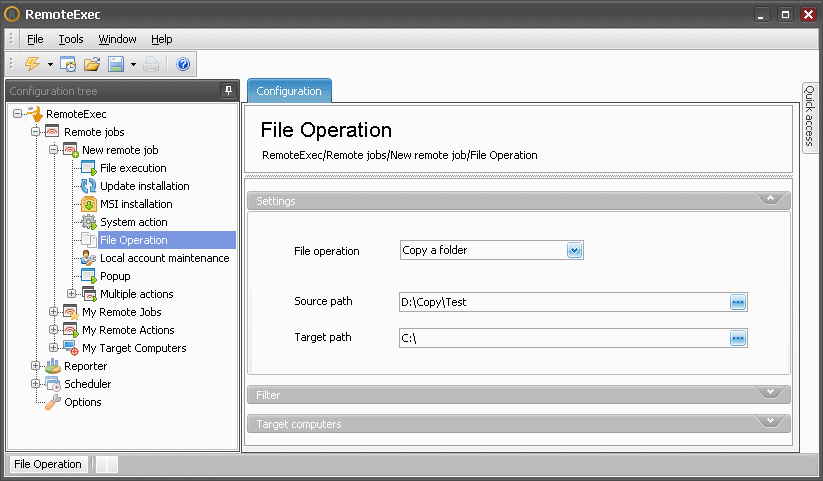
Task: Click the File execution icon
Action: (x=89, y=168)
